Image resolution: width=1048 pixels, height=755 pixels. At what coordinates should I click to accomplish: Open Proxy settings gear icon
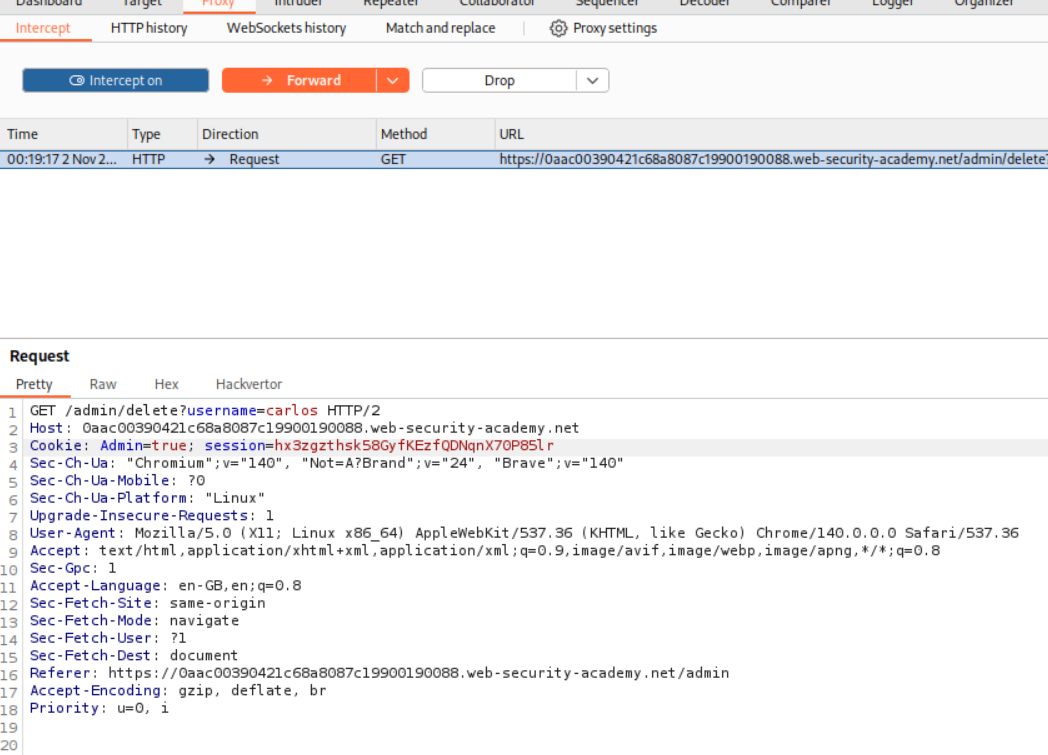(558, 28)
